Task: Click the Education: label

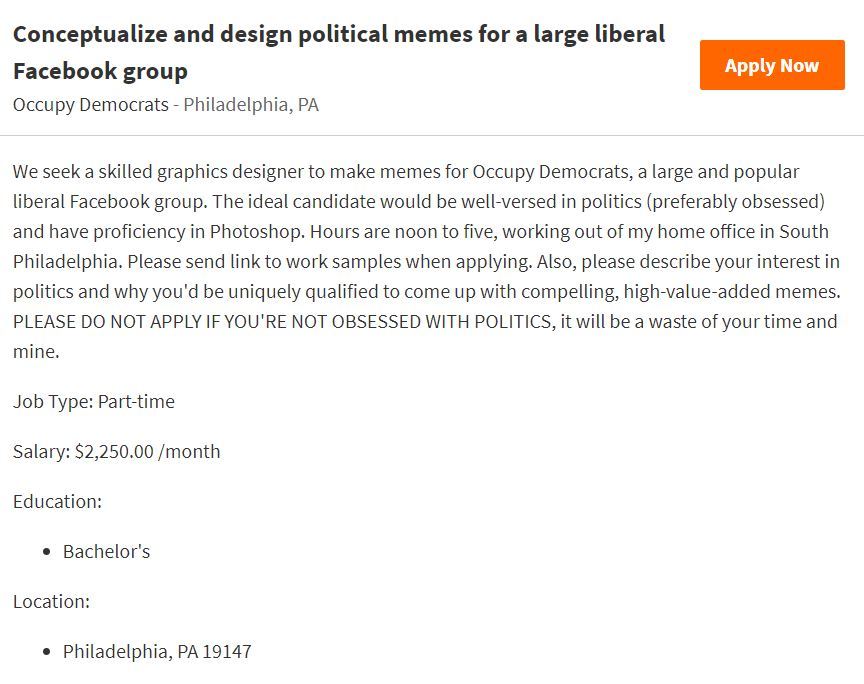Action: [x=57, y=502]
